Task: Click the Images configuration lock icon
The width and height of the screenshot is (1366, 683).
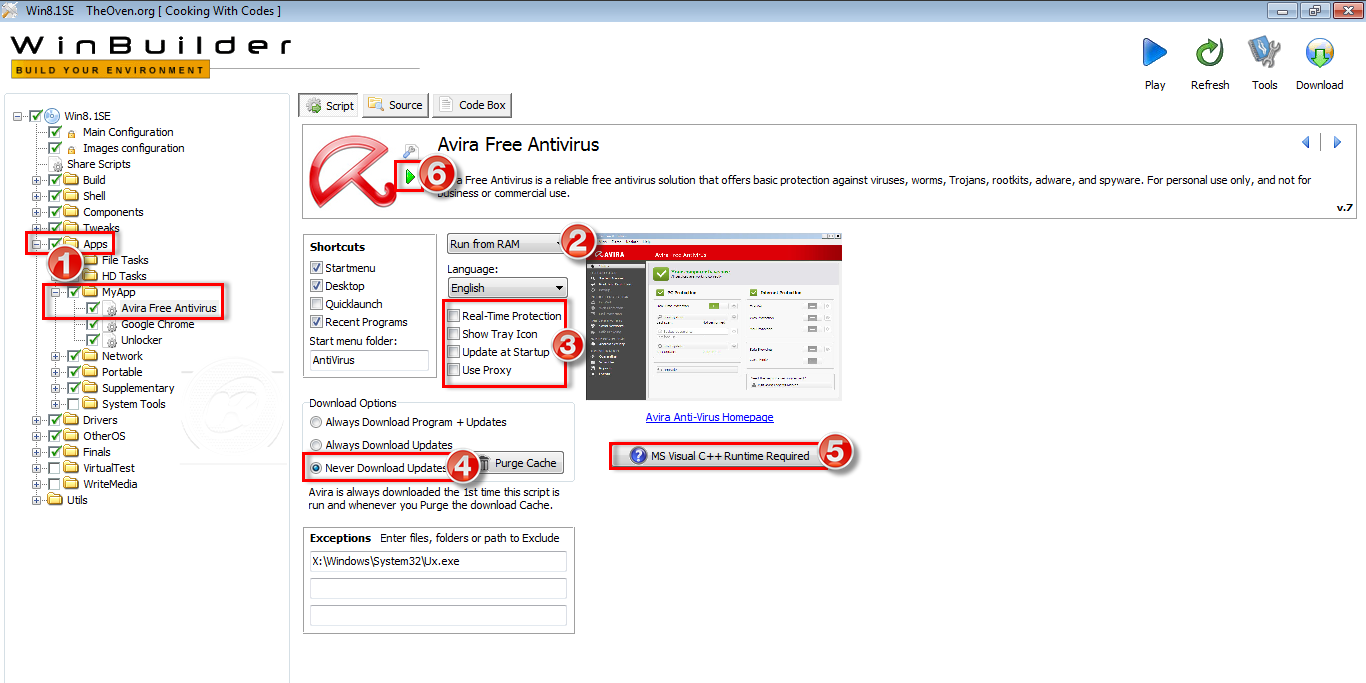Action: point(72,149)
